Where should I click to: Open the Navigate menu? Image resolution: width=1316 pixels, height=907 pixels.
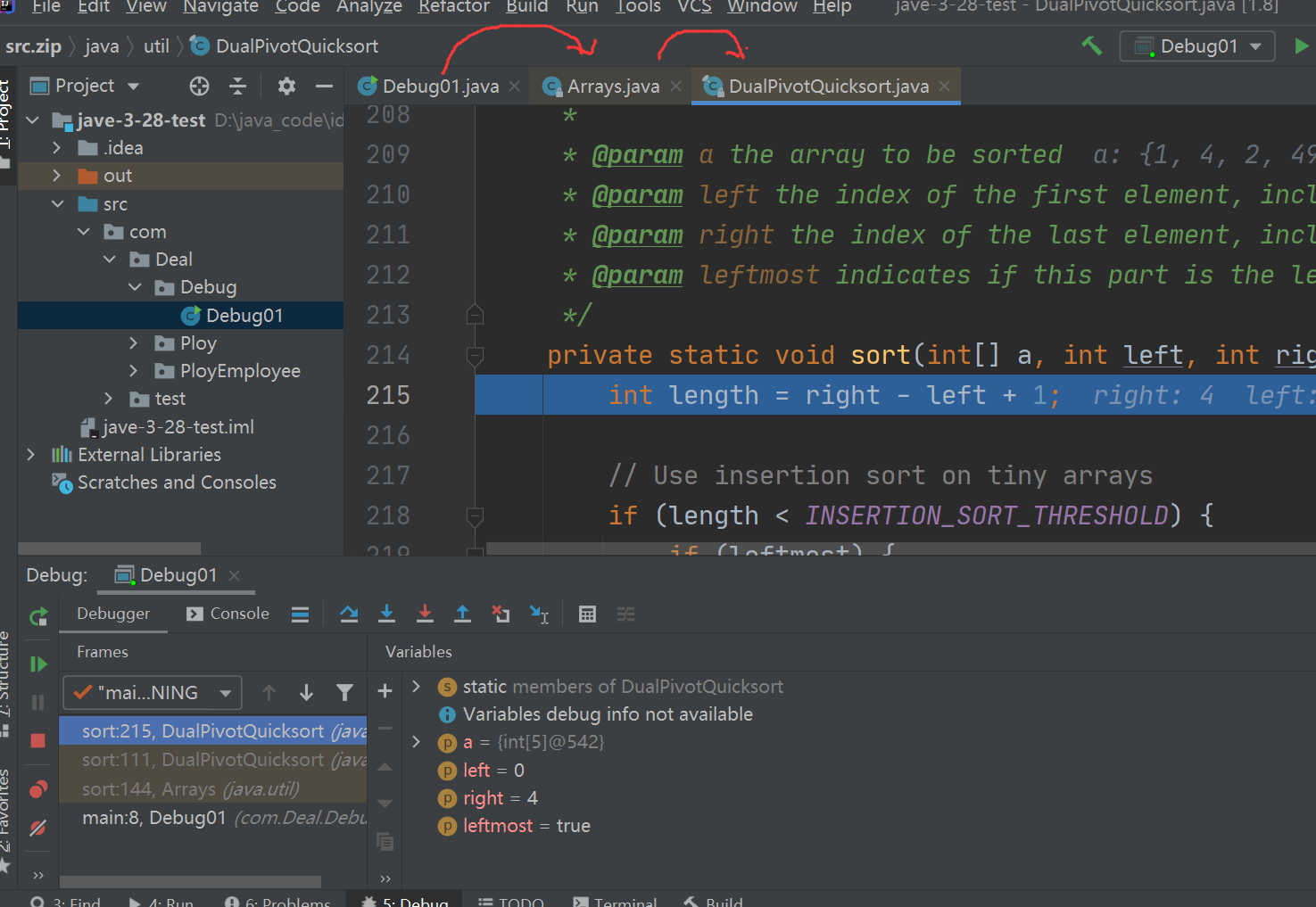pos(220,7)
